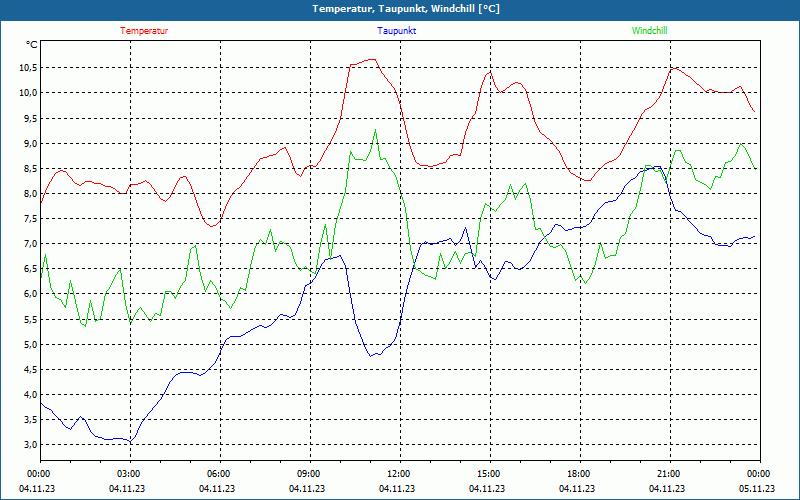Click the '03:00' time axis label
The width and height of the screenshot is (800, 500).
129,474
